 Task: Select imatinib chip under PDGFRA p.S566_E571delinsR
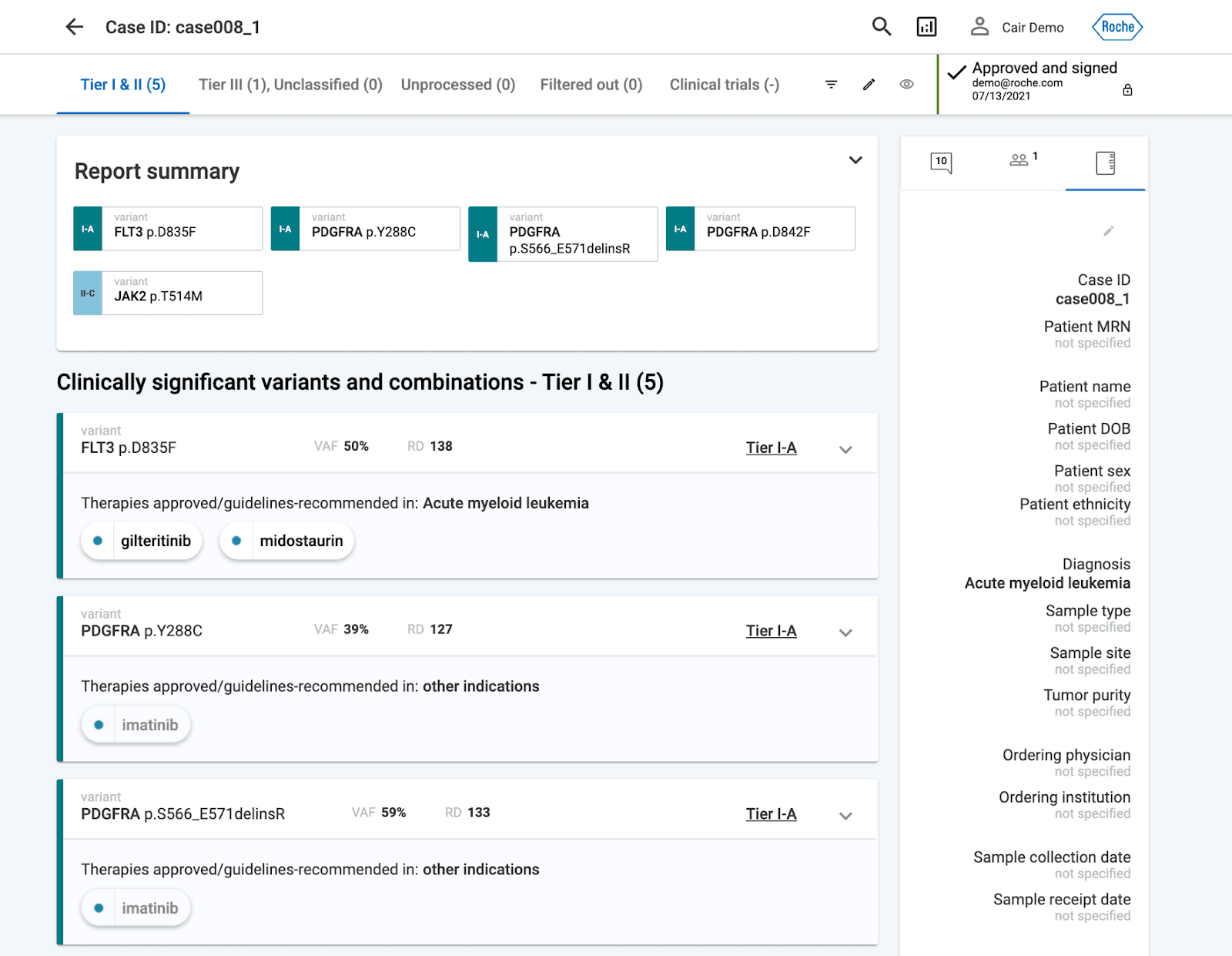point(136,908)
